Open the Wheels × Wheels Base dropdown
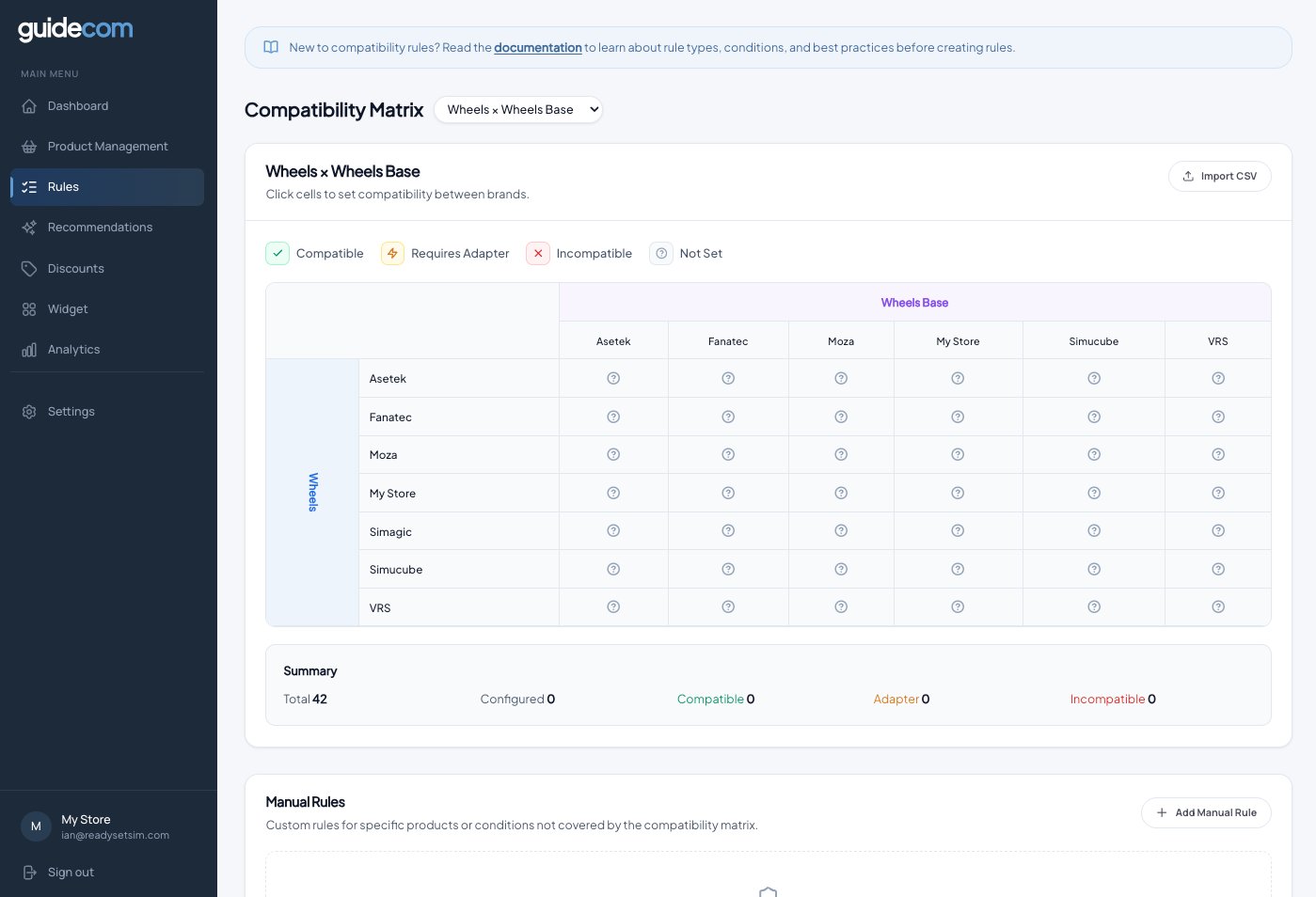The height and width of the screenshot is (897, 1316). [x=518, y=110]
